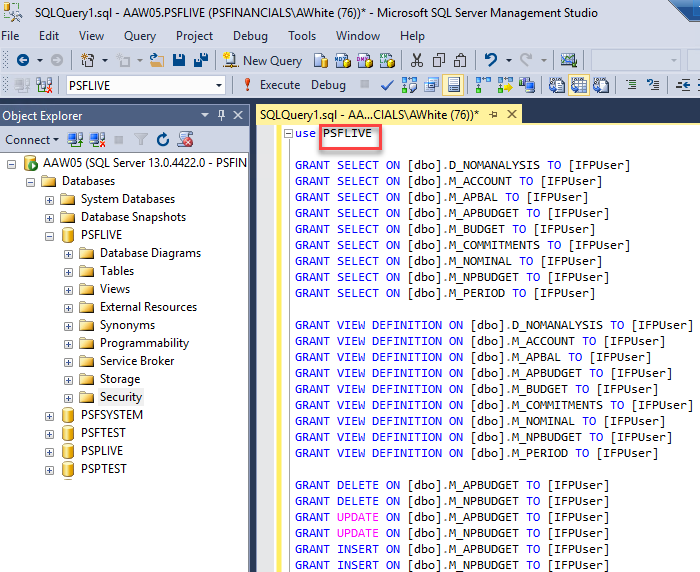Expand the Tables folder
700x572 pixels.
click(69, 271)
